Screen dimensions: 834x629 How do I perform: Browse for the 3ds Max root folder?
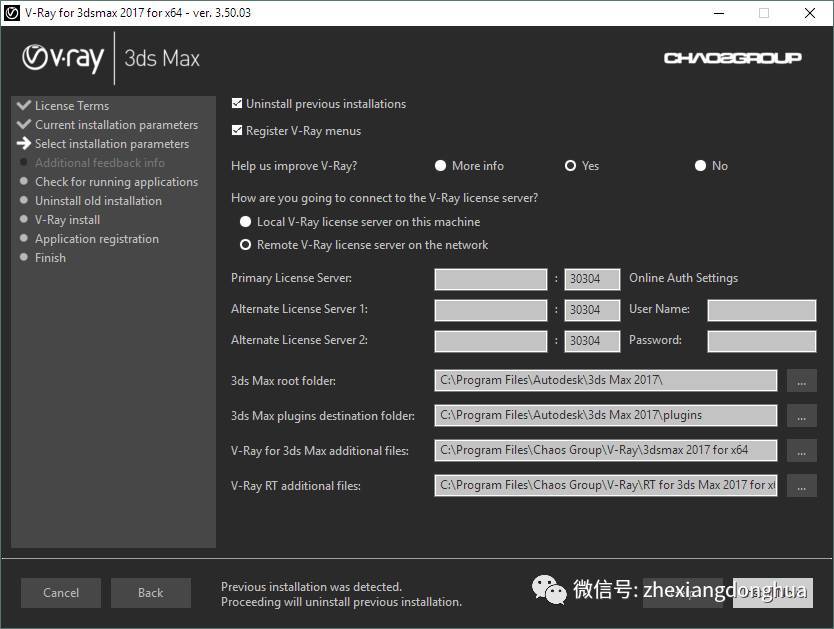[x=802, y=381]
